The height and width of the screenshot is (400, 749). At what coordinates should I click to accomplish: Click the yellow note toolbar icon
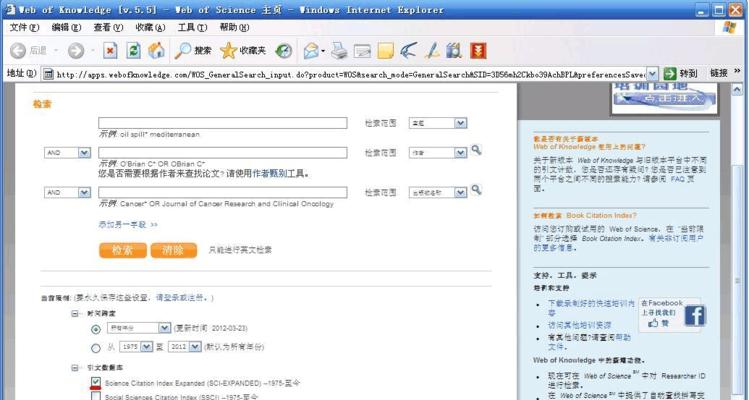(x=385, y=51)
